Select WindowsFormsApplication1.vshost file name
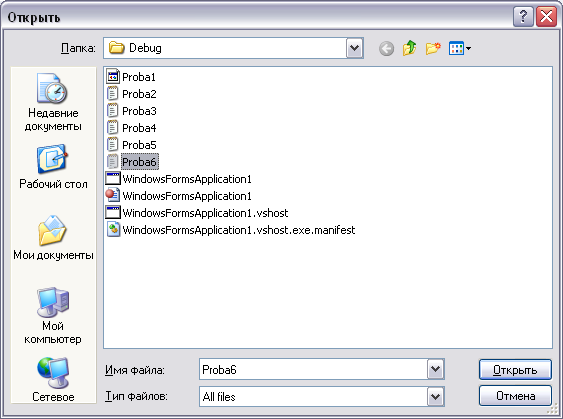563x419 pixels. [x=205, y=213]
